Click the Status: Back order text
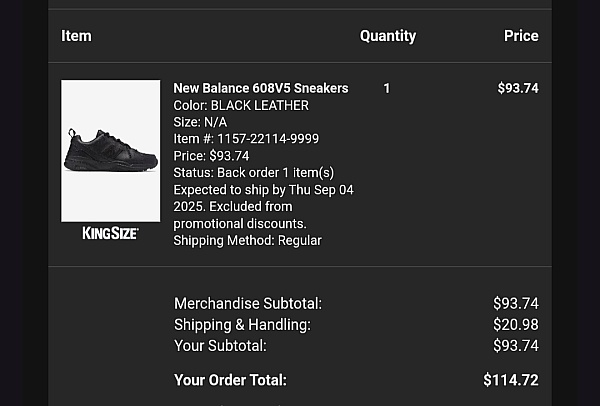Viewport: 600px width, 406px height. click(x=253, y=173)
